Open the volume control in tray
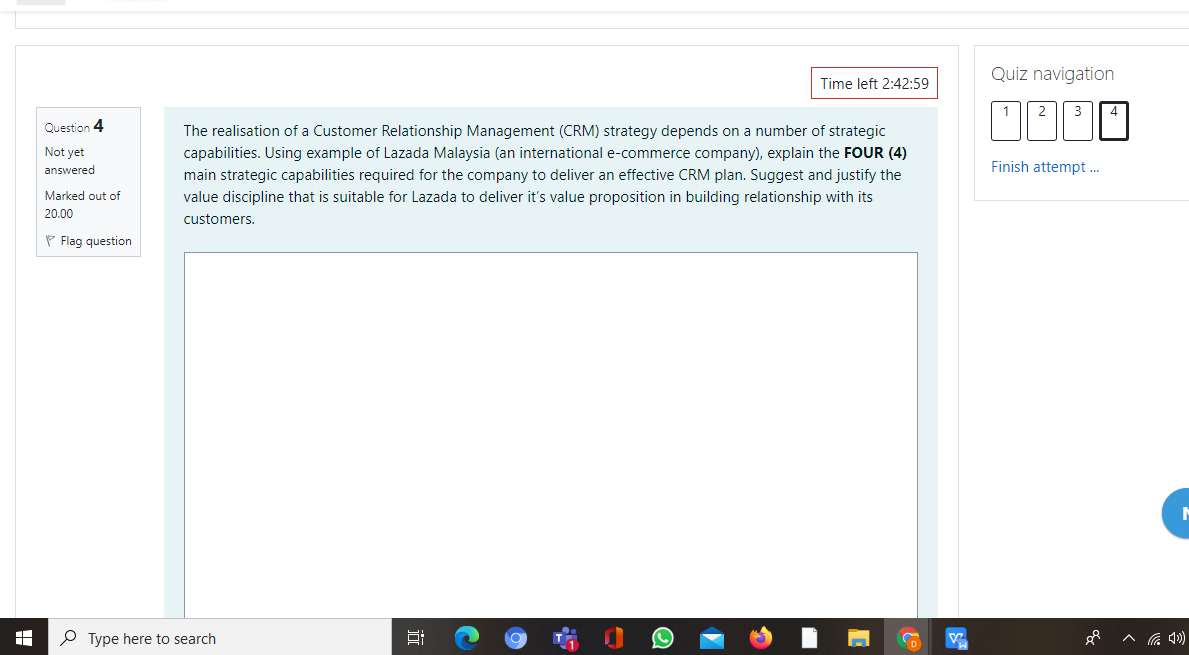The image size is (1189, 655). click(x=1178, y=638)
